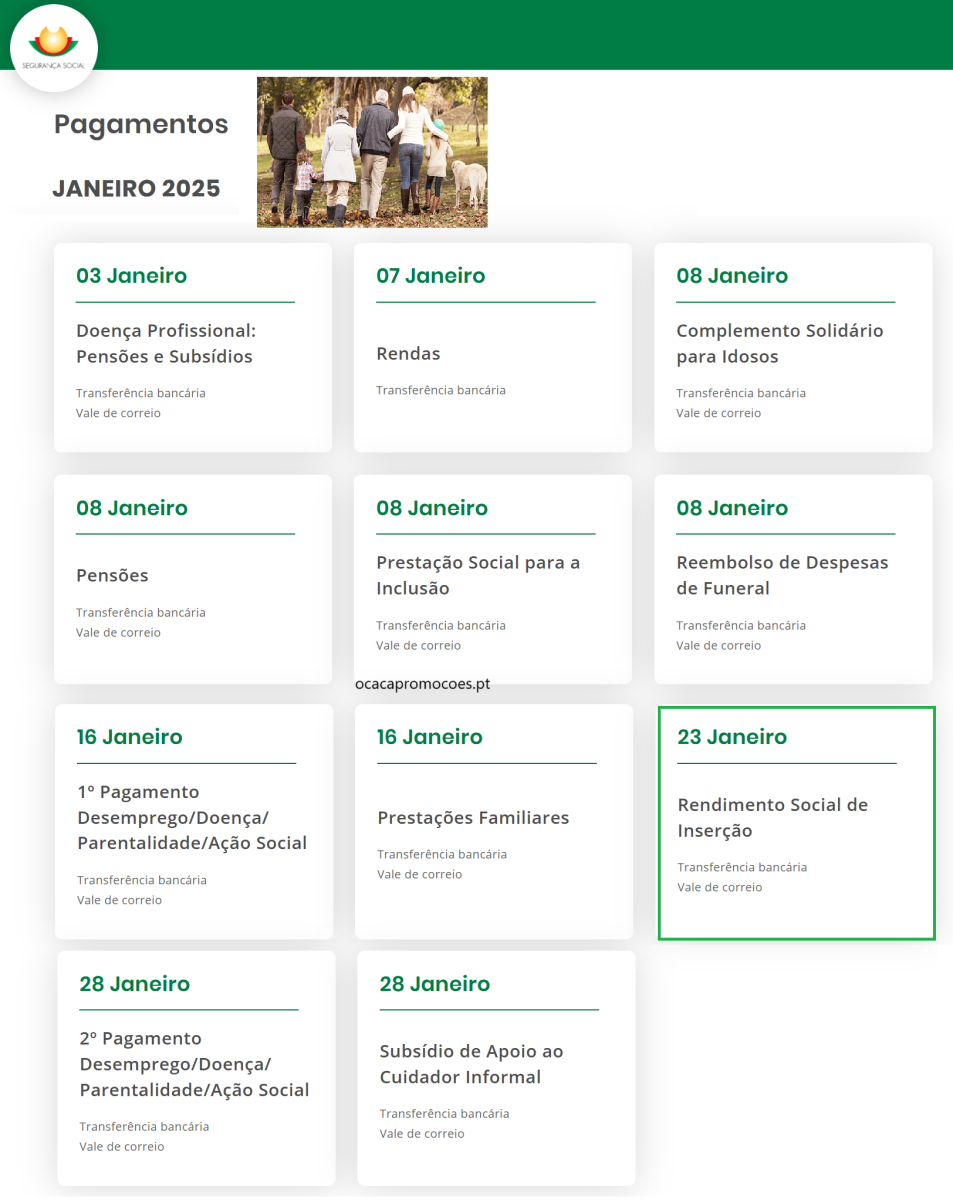
Task: Select the '23 Janeiro' date
Action: click(732, 736)
